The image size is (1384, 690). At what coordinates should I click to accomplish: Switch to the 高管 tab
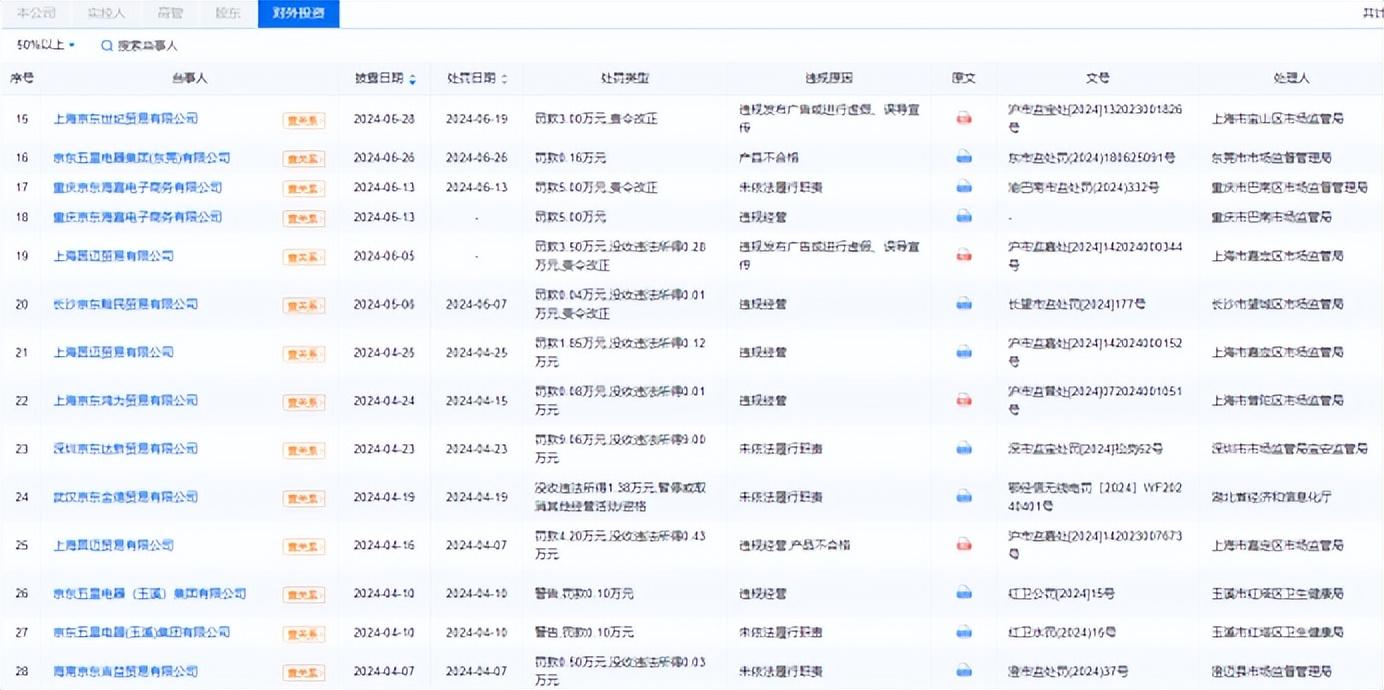tap(170, 13)
